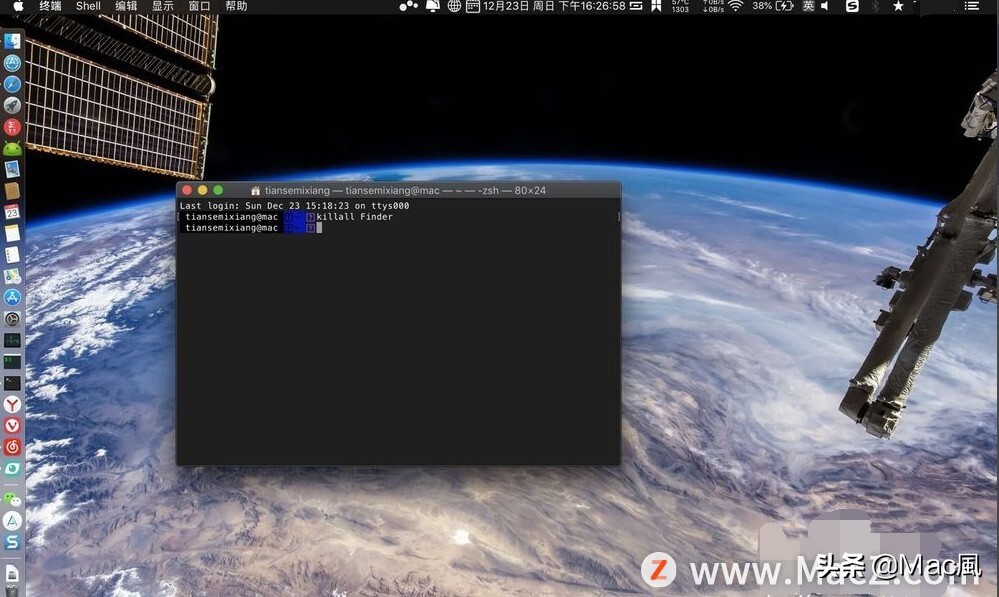This screenshot has height=597, width=999.
Task: Open the gray round utility icon below App Store
Action: [x=12, y=319]
